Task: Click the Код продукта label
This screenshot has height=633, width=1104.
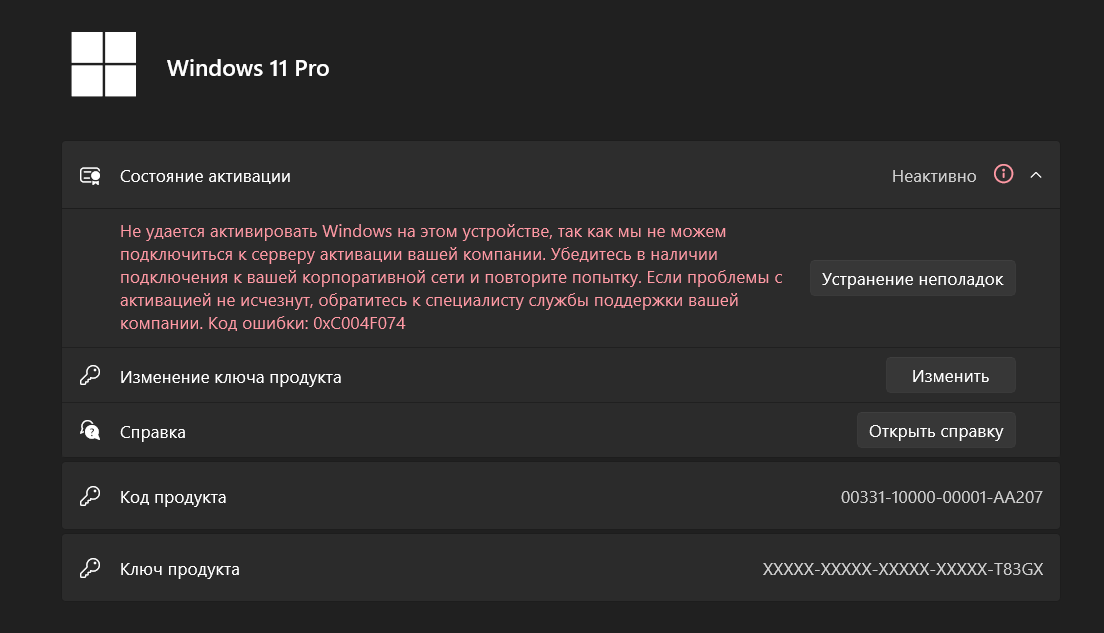Action: pyautogui.click(x=173, y=497)
